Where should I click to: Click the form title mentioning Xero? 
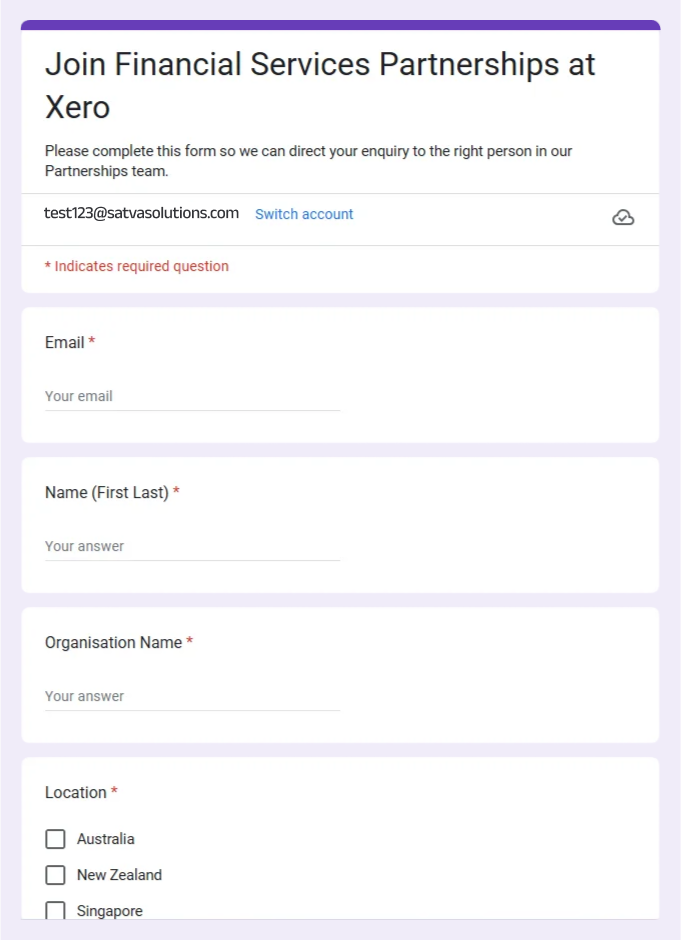pyautogui.click(x=320, y=85)
